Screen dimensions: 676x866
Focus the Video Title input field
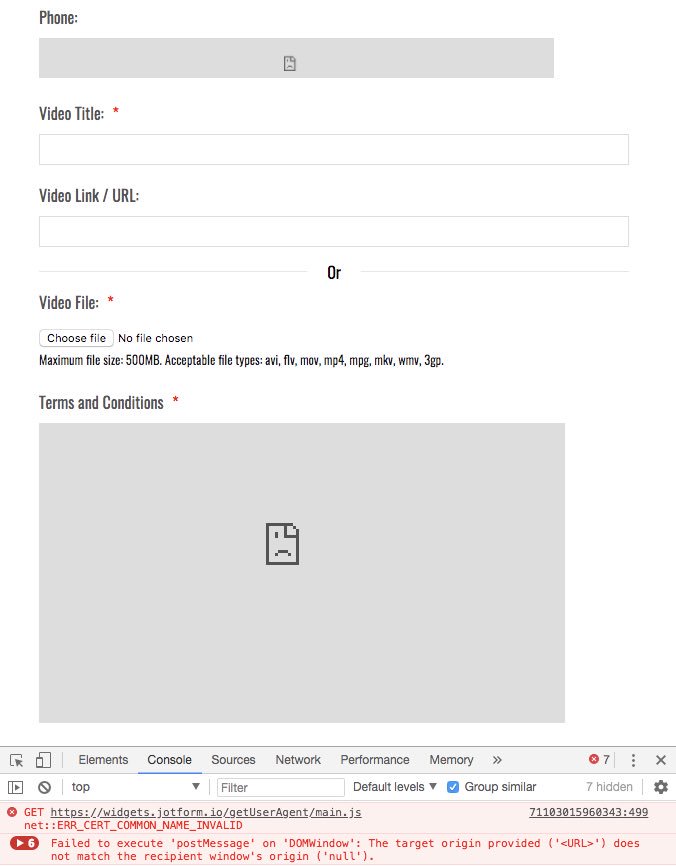click(x=334, y=149)
